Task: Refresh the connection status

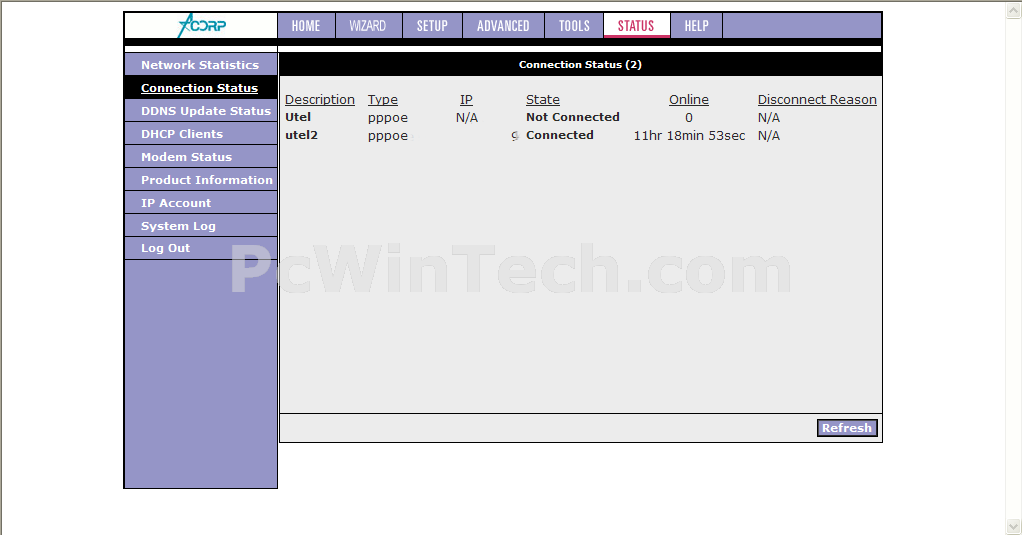Action: point(847,427)
